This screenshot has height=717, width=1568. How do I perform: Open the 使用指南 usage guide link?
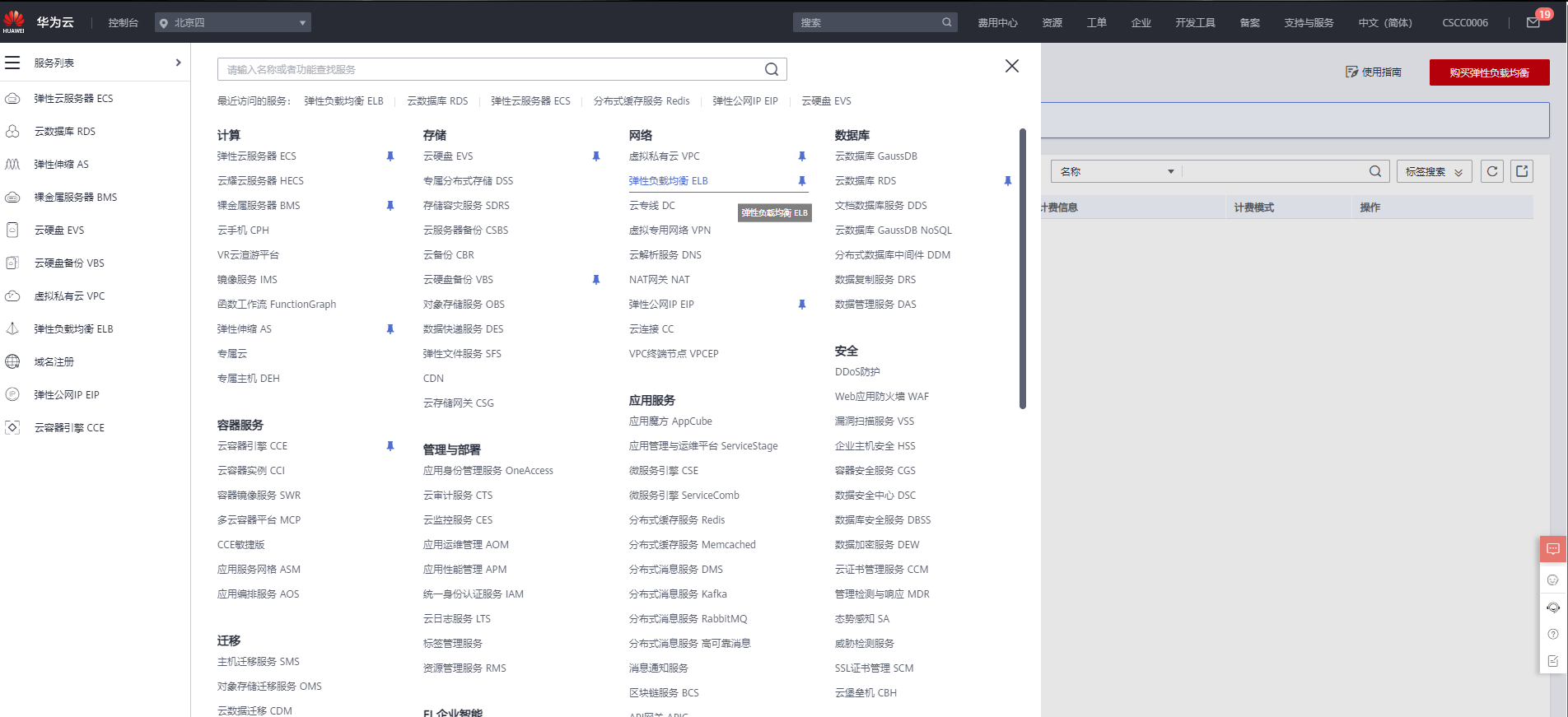pos(1374,72)
